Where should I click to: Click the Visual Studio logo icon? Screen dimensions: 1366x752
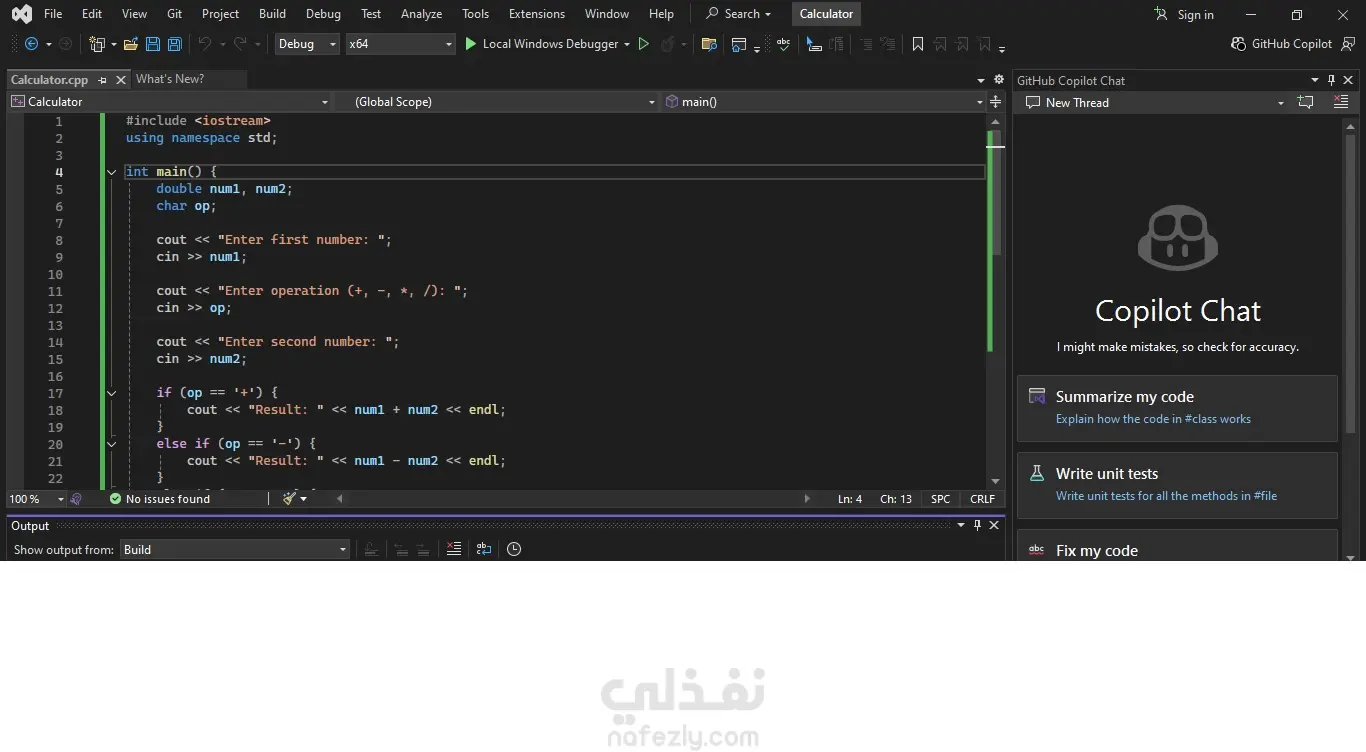tap(21, 14)
